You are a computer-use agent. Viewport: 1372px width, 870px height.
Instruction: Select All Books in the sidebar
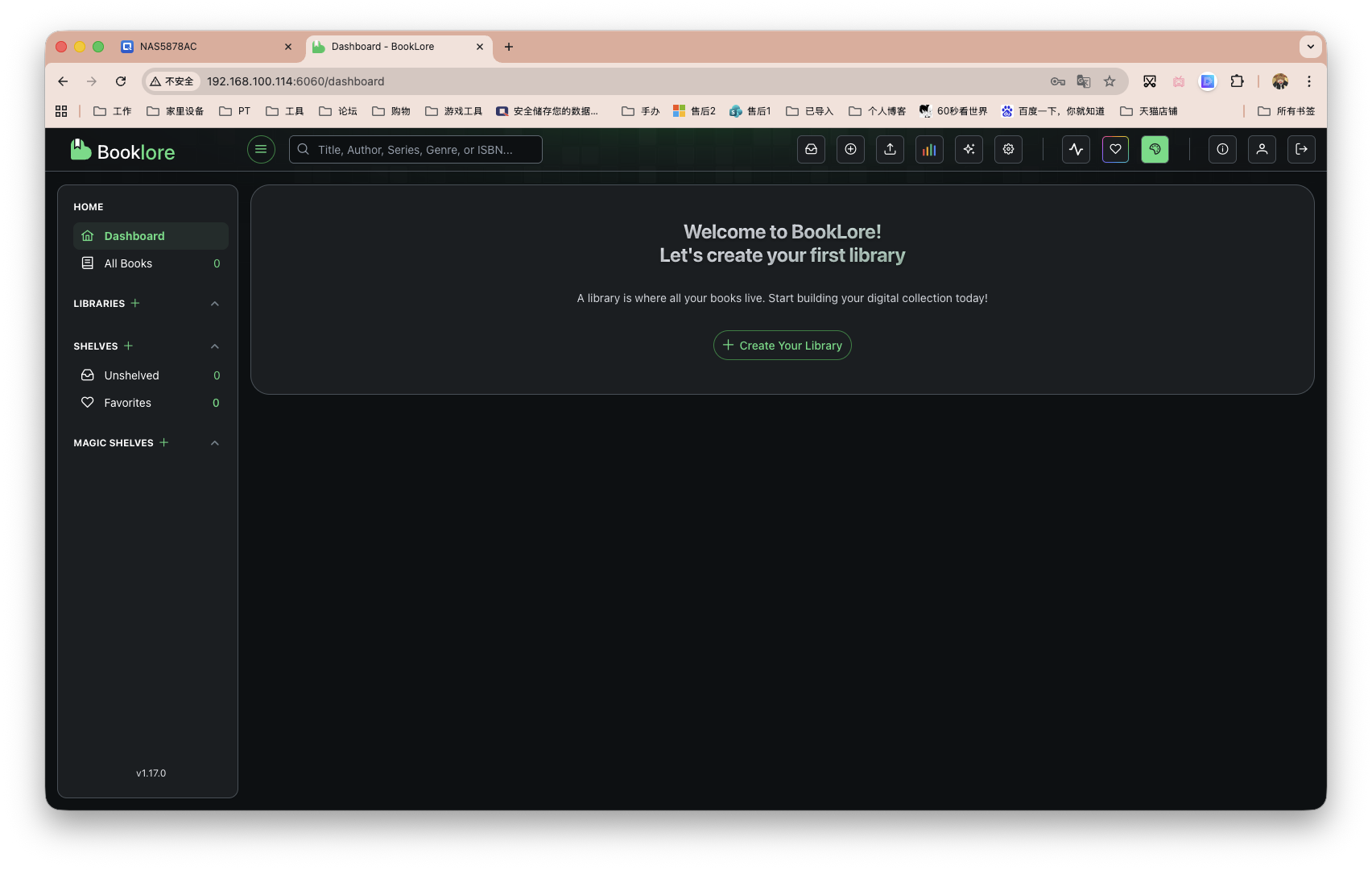point(151,263)
